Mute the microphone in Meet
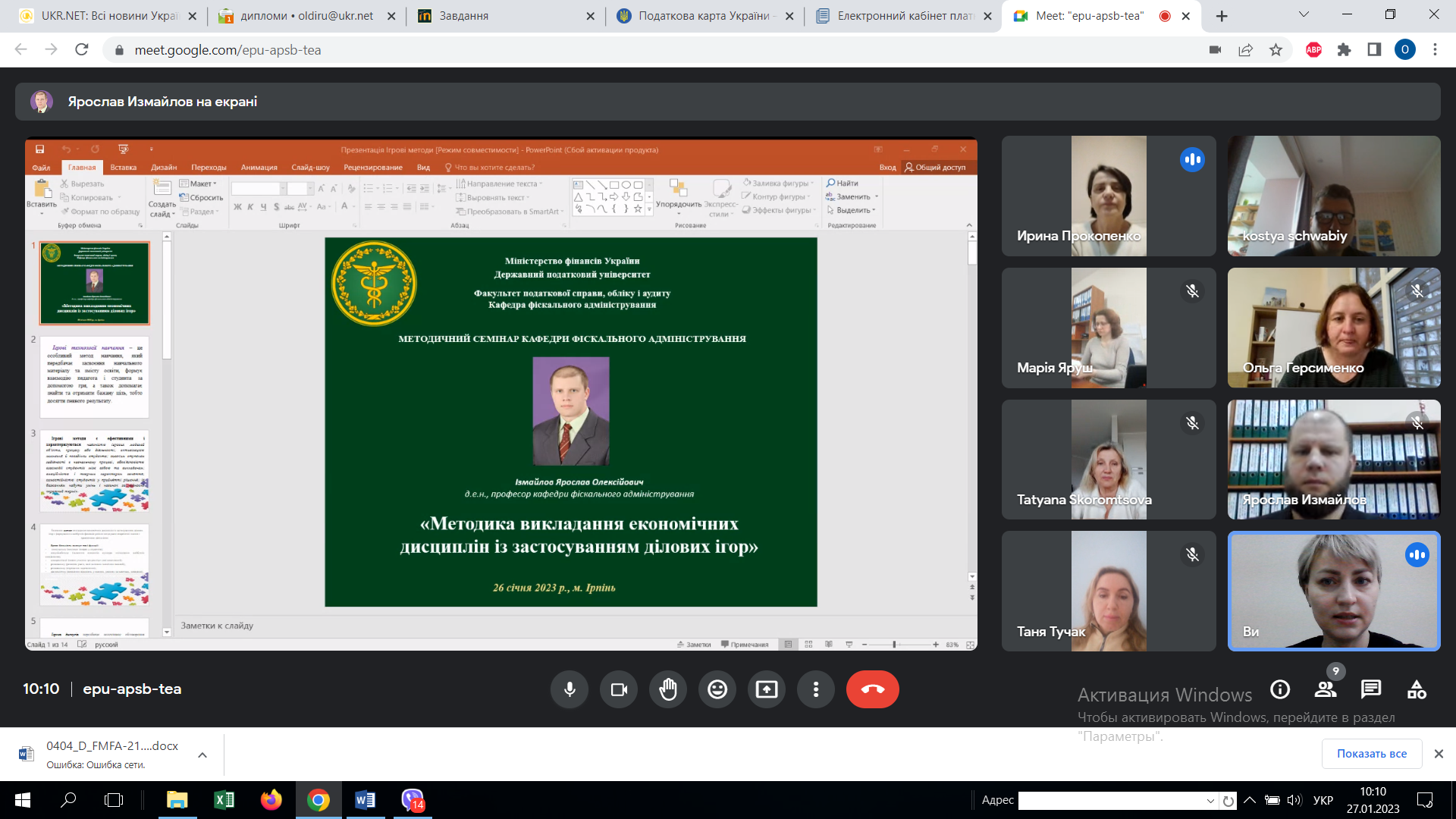The image size is (1456, 819). [570, 689]
